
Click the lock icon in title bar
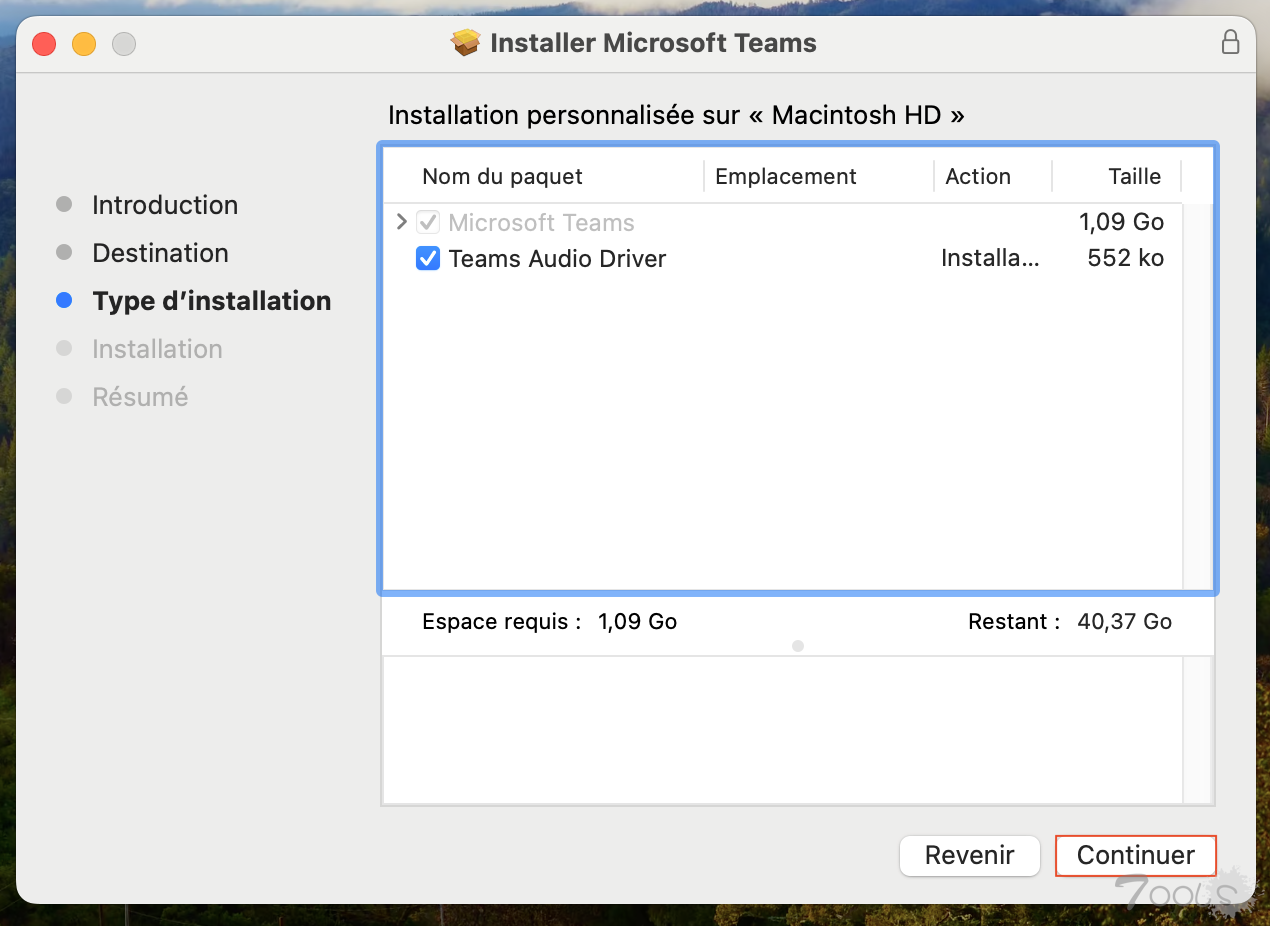(x=1230, y=42)
